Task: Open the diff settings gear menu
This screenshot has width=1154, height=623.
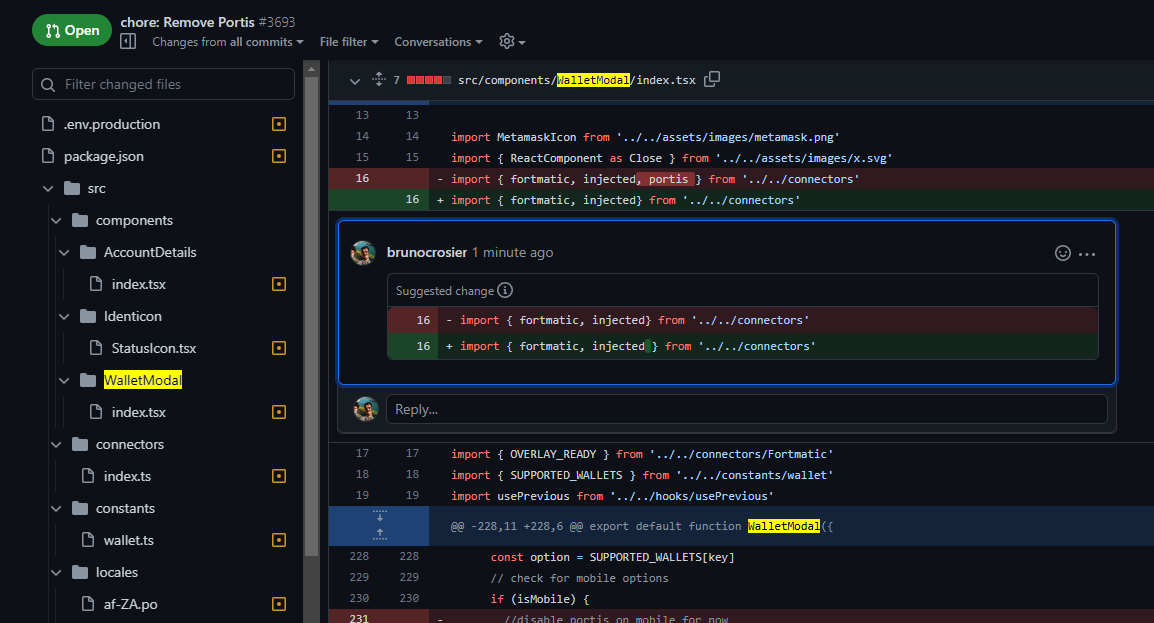Action: (511, 42)
